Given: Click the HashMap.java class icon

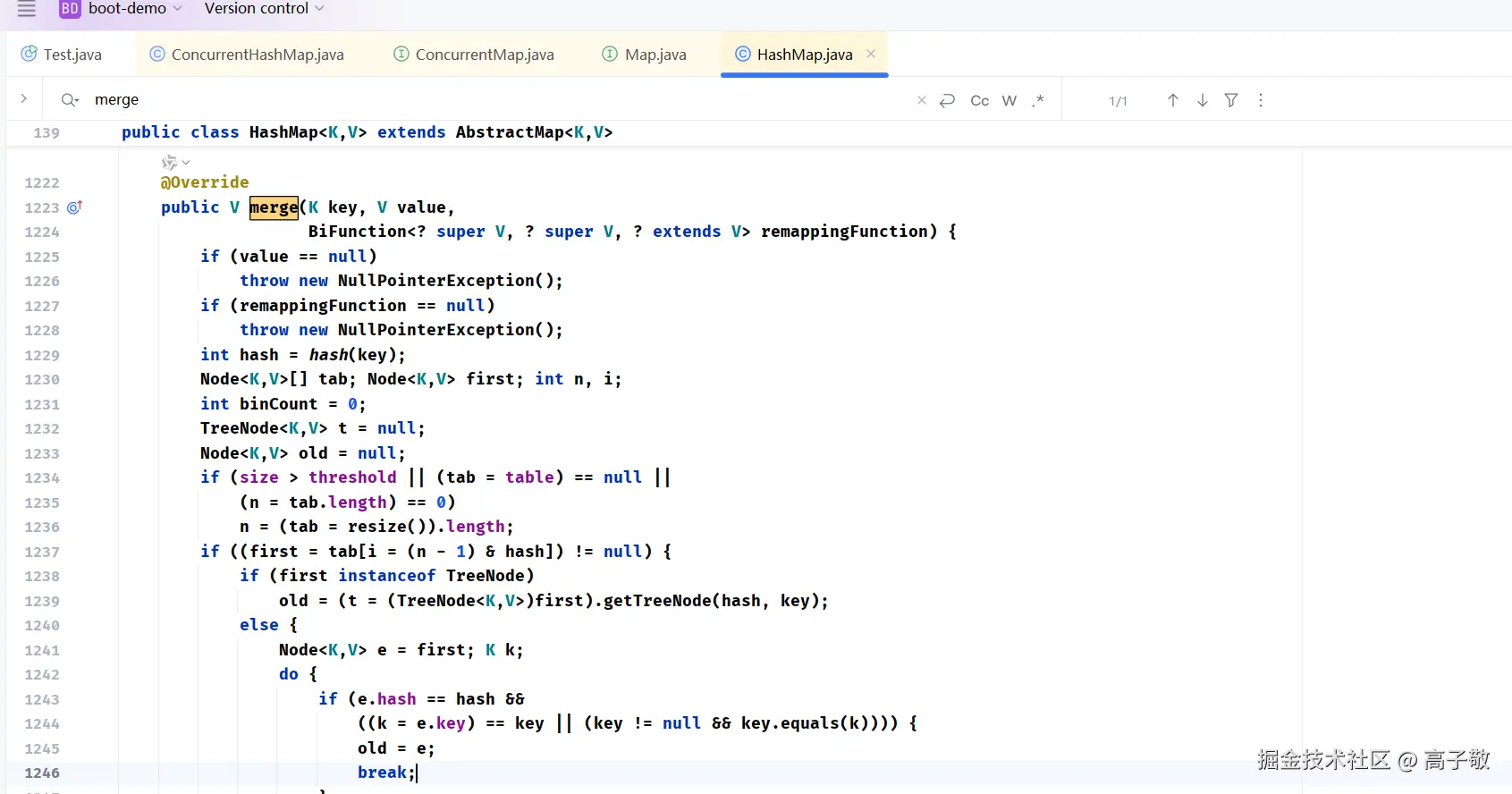Looking at the screenshot, I should tap(743, 54).
